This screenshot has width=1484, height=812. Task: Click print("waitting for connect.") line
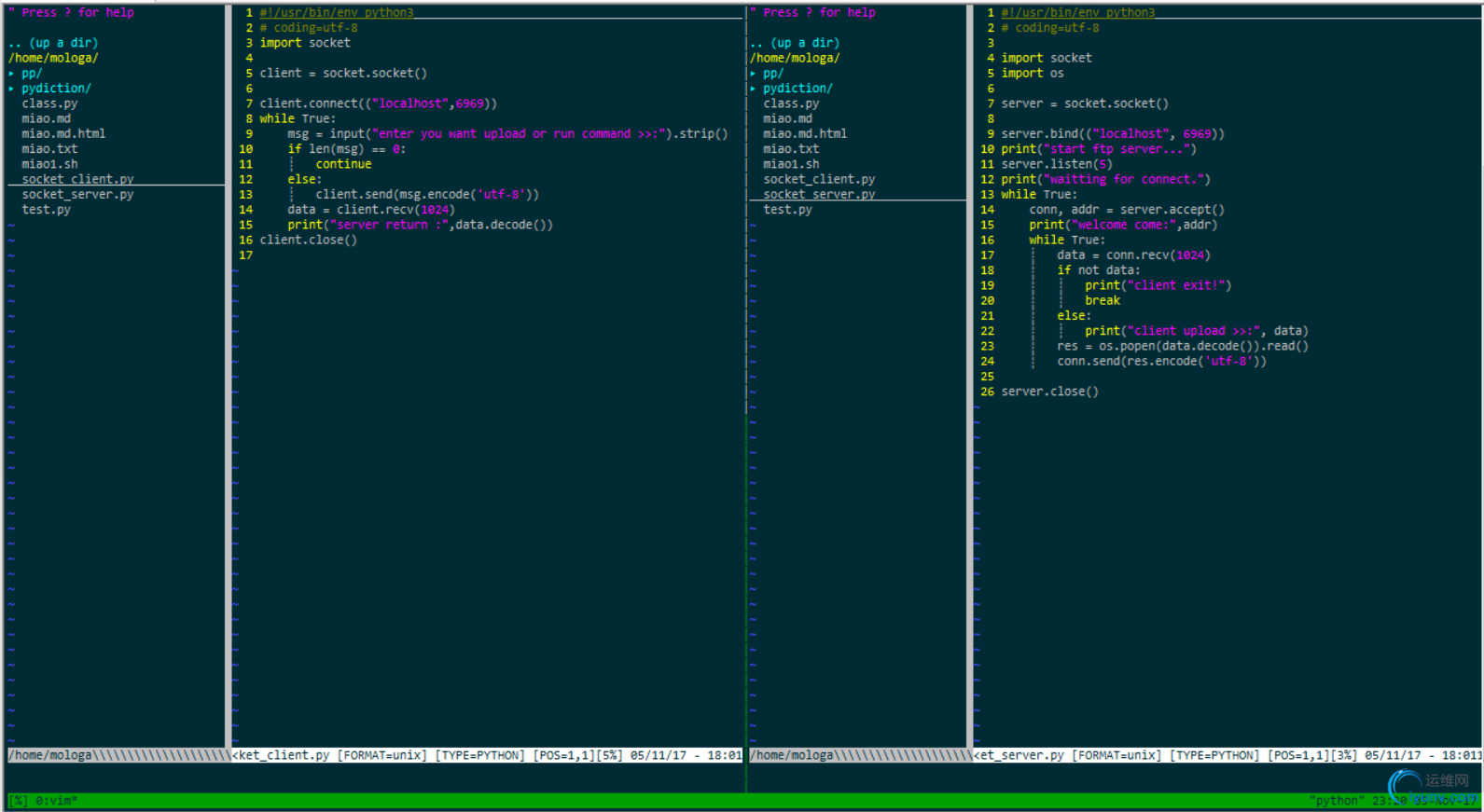(x=1105, y=179)
